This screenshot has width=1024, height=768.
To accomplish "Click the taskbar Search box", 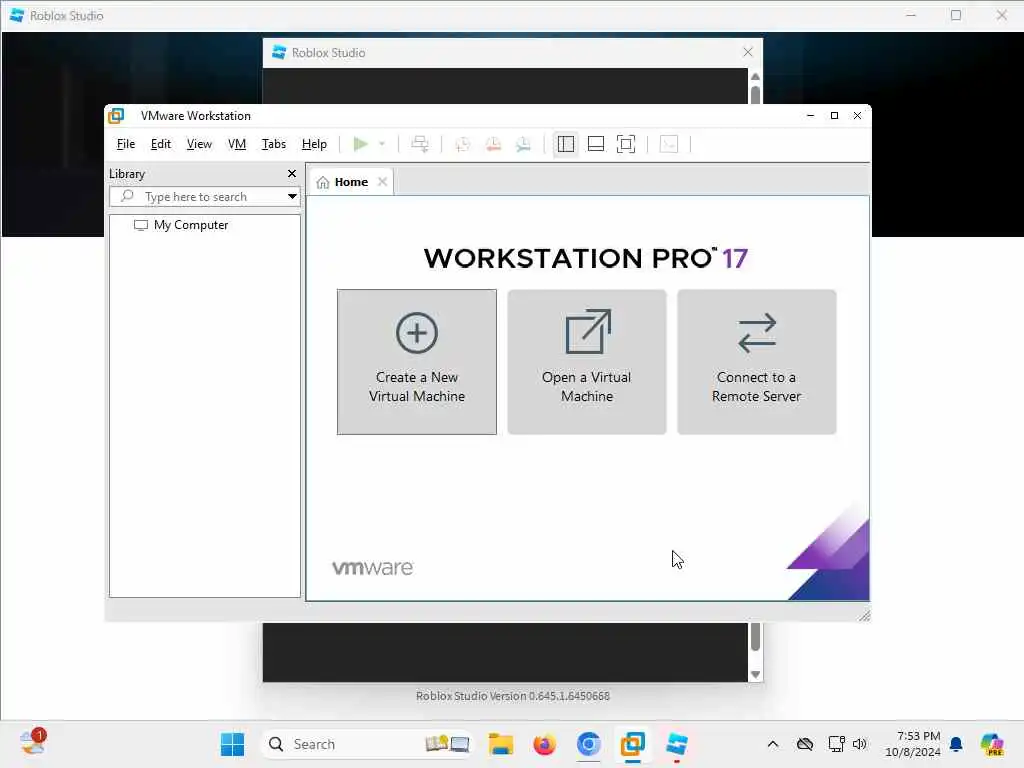I will point(366,744).
